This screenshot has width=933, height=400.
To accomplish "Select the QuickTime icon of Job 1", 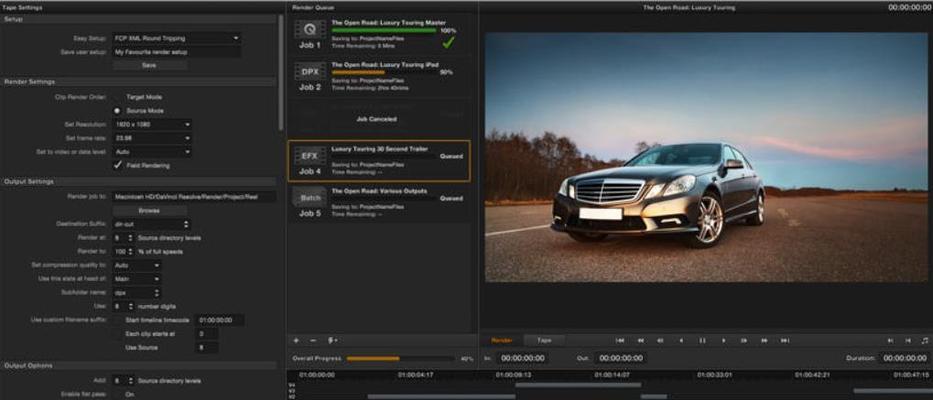I will (310, 29).
